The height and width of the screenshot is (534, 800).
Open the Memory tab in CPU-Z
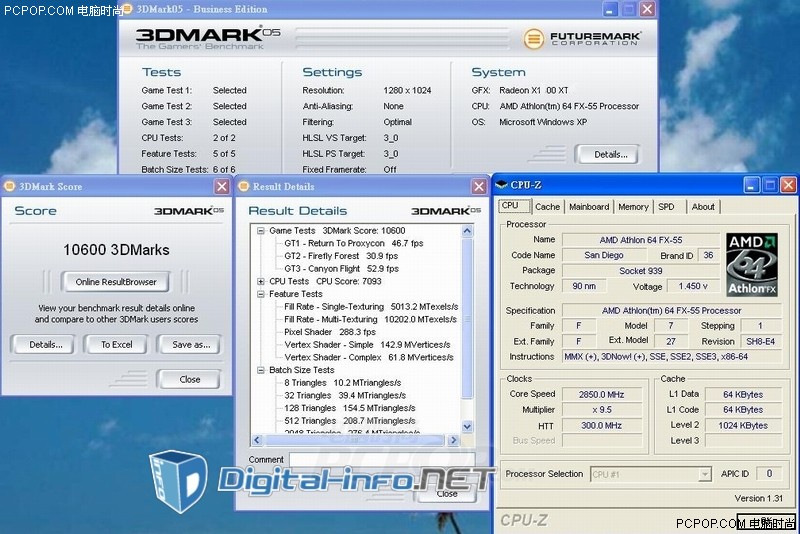point(632,207)
